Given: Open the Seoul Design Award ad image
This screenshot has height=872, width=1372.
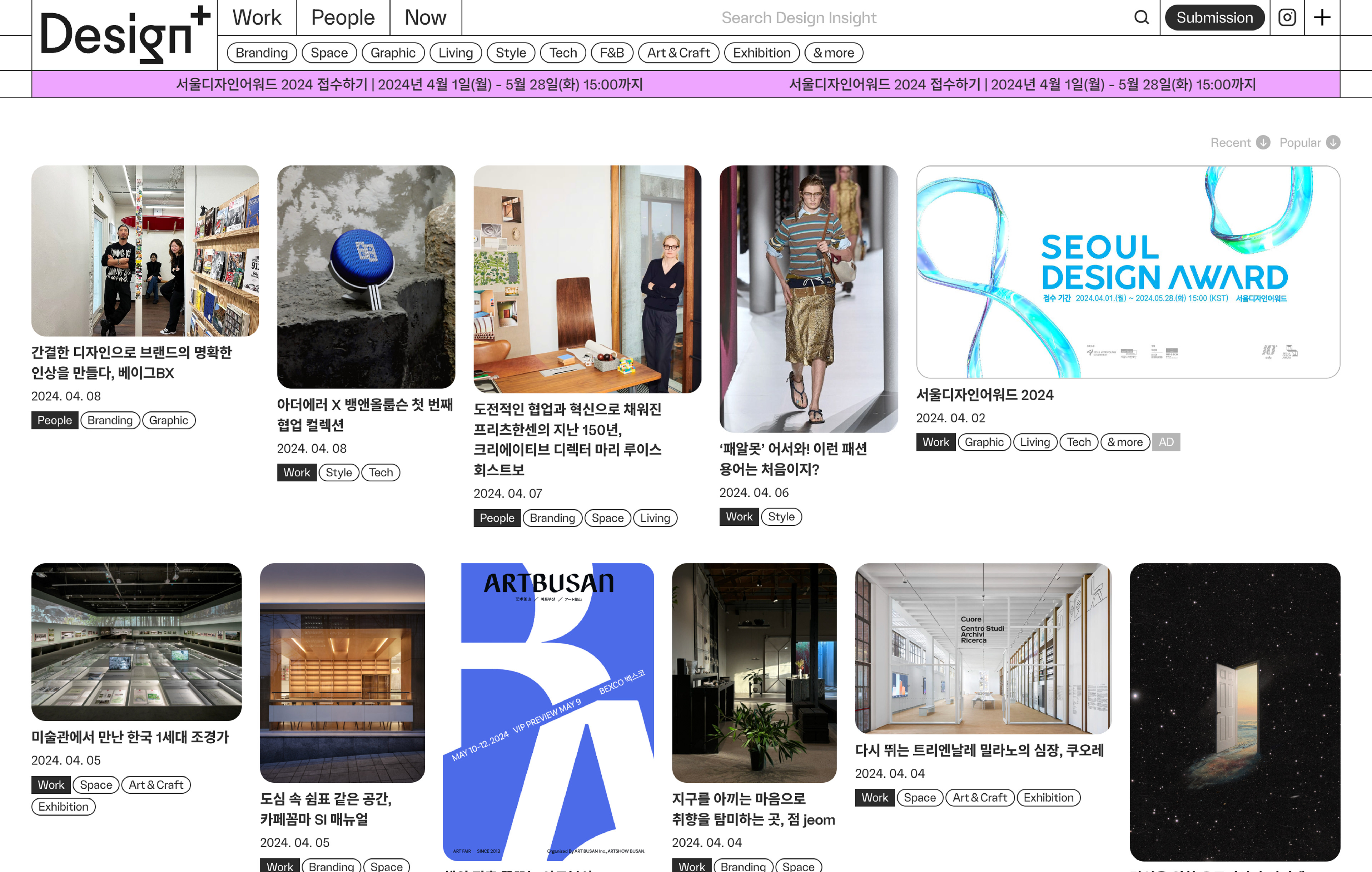Looking at the screenshot, I should 1128,272.
